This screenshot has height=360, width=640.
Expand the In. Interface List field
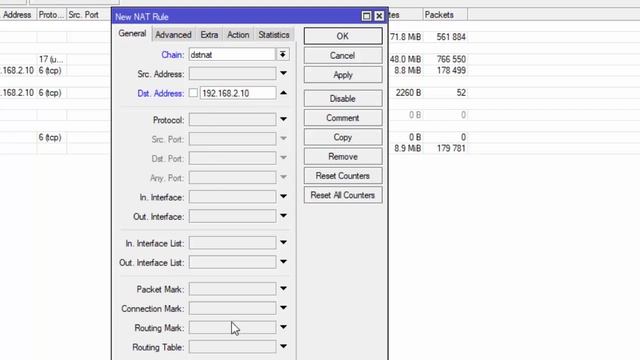click(283, 243)
